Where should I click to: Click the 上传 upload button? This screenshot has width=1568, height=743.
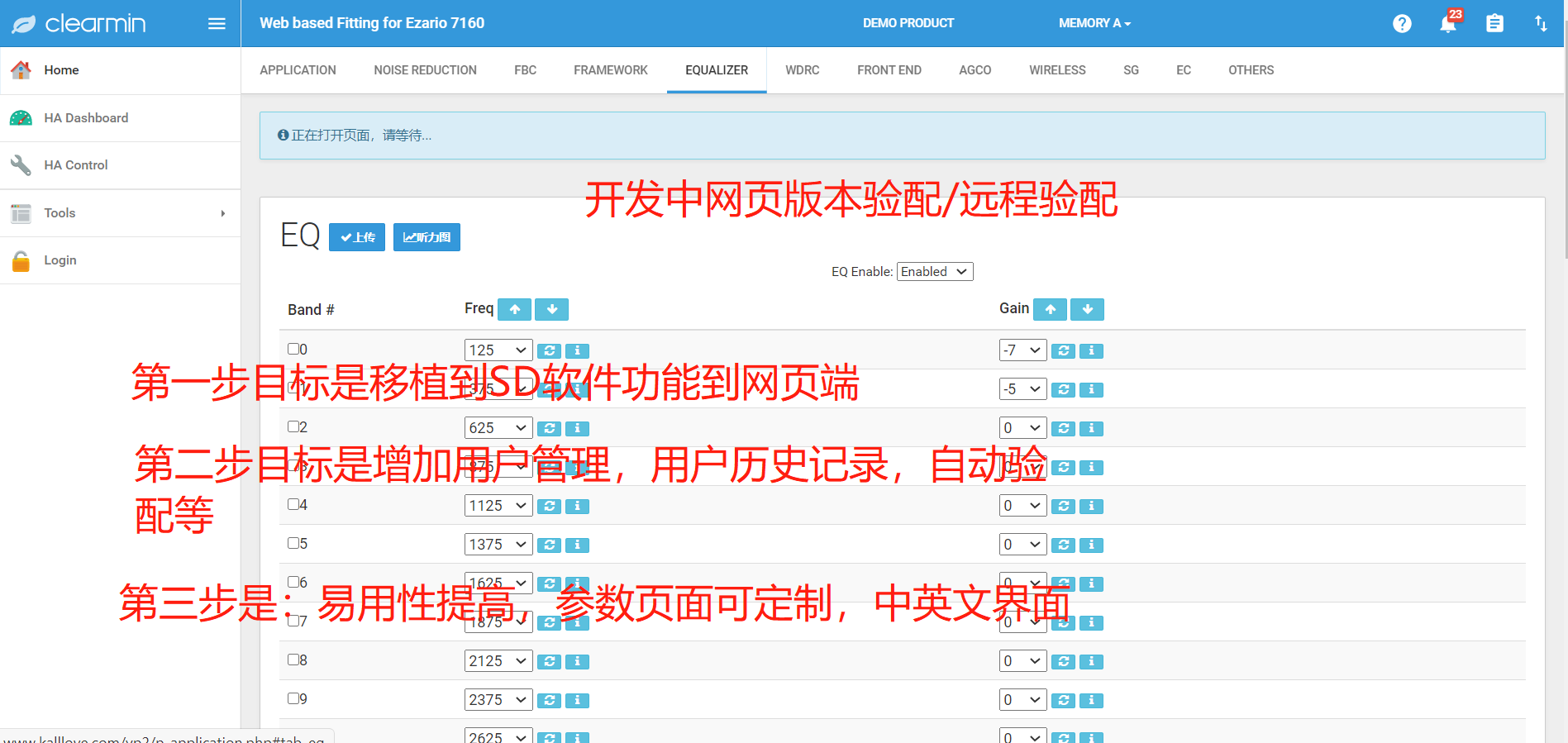click(357, 237)
